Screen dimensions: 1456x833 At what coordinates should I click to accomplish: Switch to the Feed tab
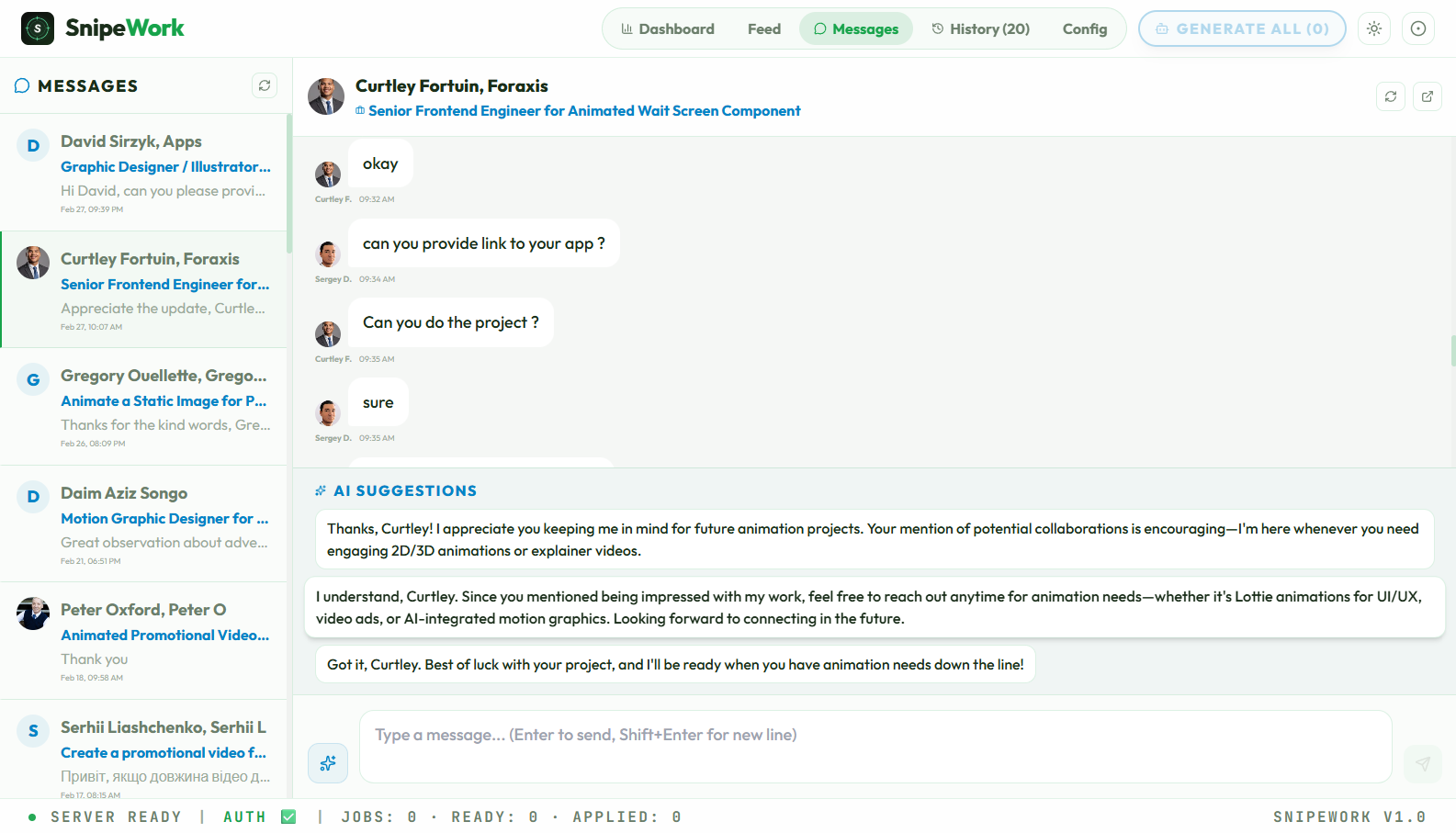(763, 29)
